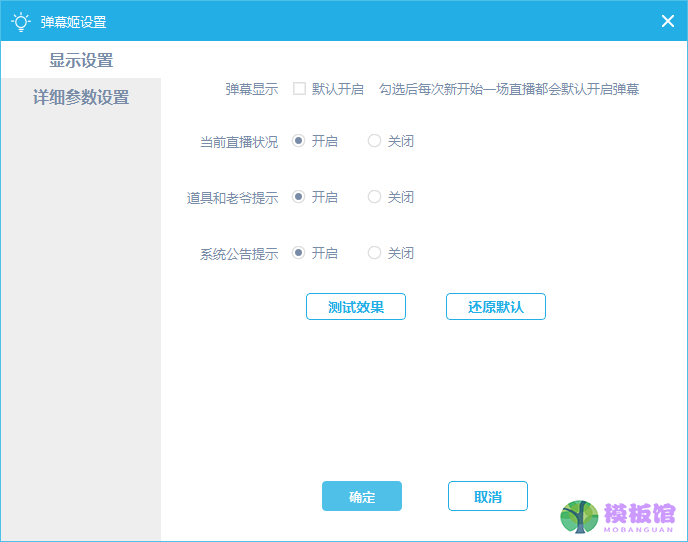The image size is (688, 542).
Task: Confirm settings with 确定 button
Action: (362, 496)
